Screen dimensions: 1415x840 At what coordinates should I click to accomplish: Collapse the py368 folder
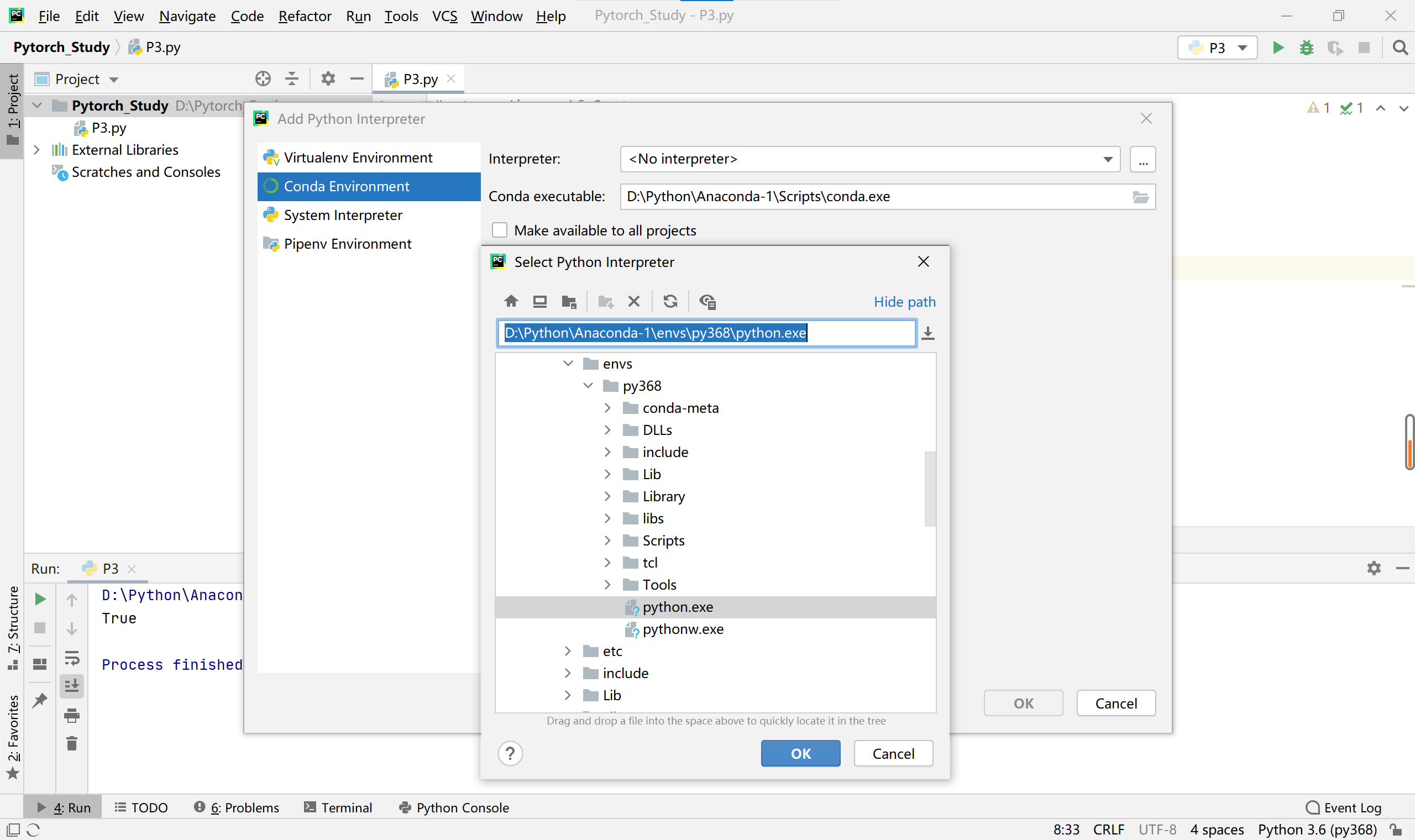tap(588, 386)
